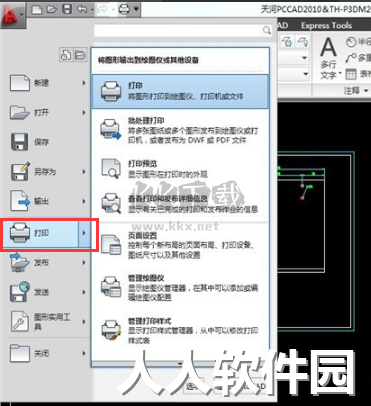Show open documents icon button
Screen dimensions: 371x406
point(80,55)
